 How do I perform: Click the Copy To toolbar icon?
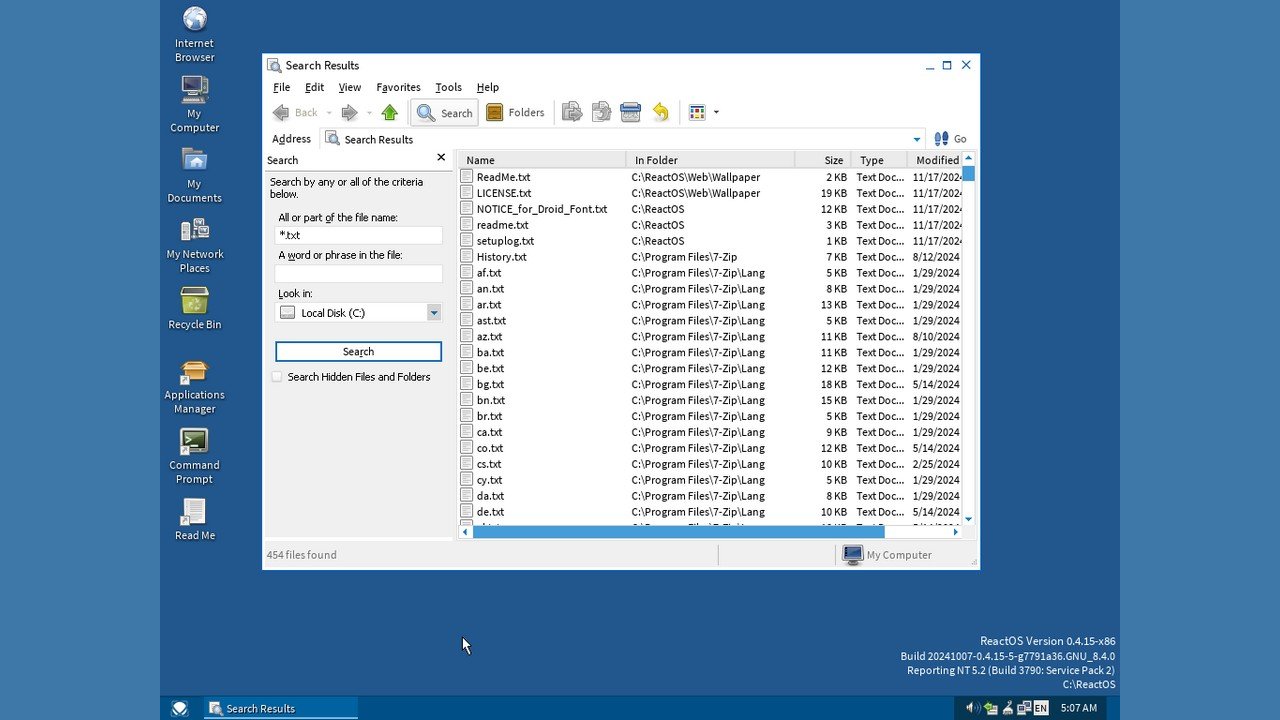coord(601,112)
